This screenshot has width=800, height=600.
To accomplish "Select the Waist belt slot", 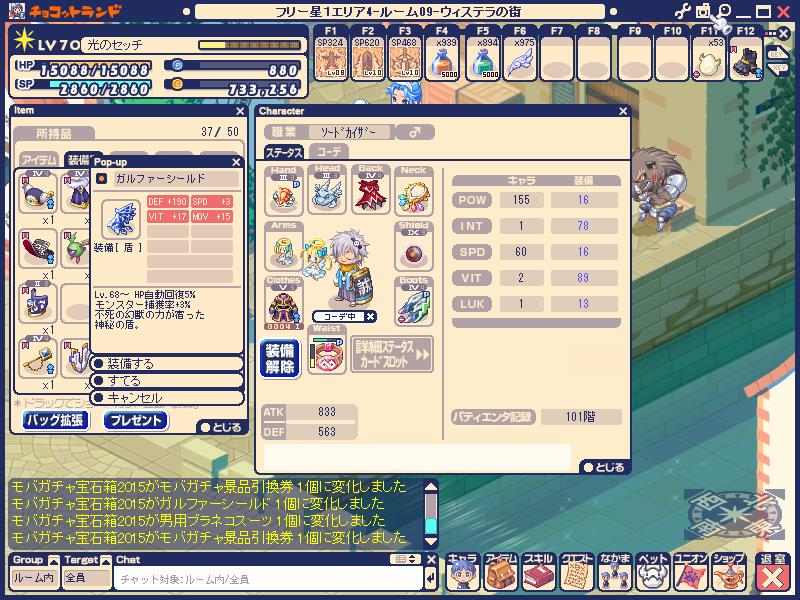I will pyautogui.click(x=327, y=350).
